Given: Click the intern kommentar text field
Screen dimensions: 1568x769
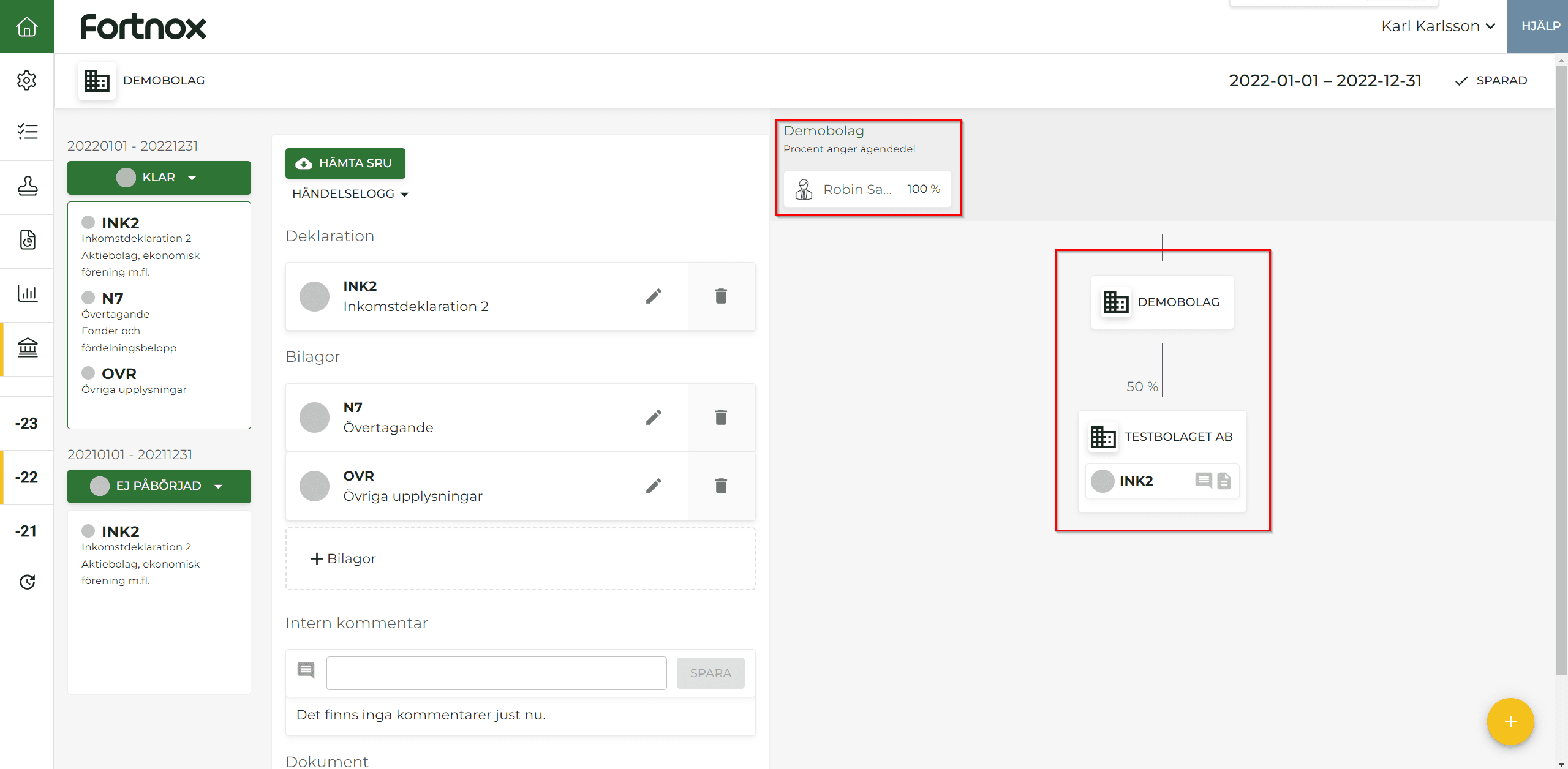Looking at the screenshot, I should (497, 673).
